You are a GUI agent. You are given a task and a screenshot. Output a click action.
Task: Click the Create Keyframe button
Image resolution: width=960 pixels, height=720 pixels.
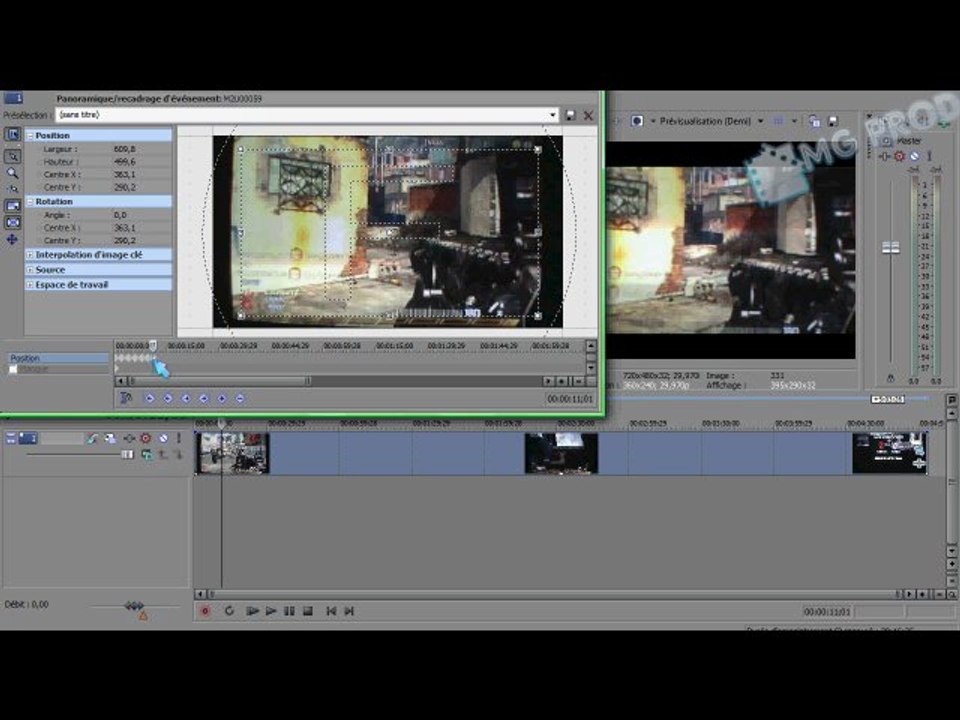[222, 399]
